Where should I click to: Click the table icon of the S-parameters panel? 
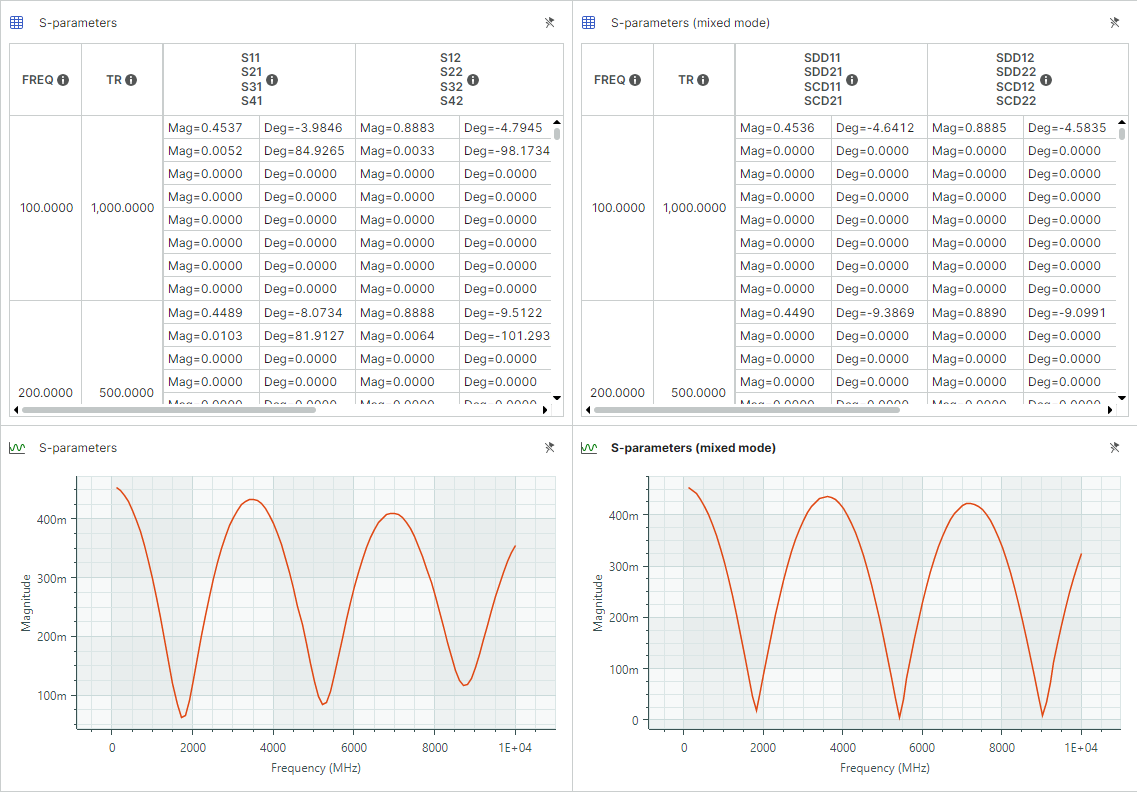click(17, 22)
